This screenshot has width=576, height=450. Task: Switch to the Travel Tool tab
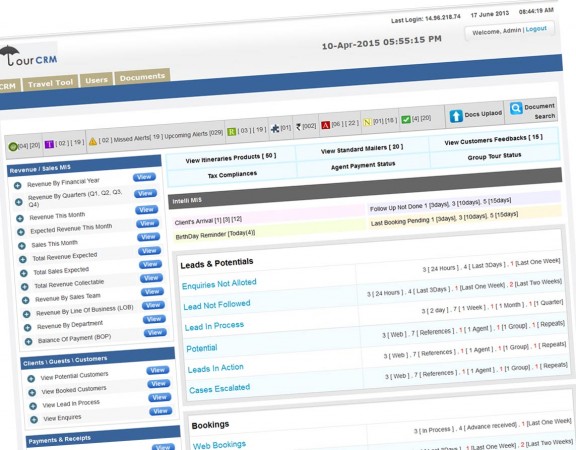pos(50,83)
